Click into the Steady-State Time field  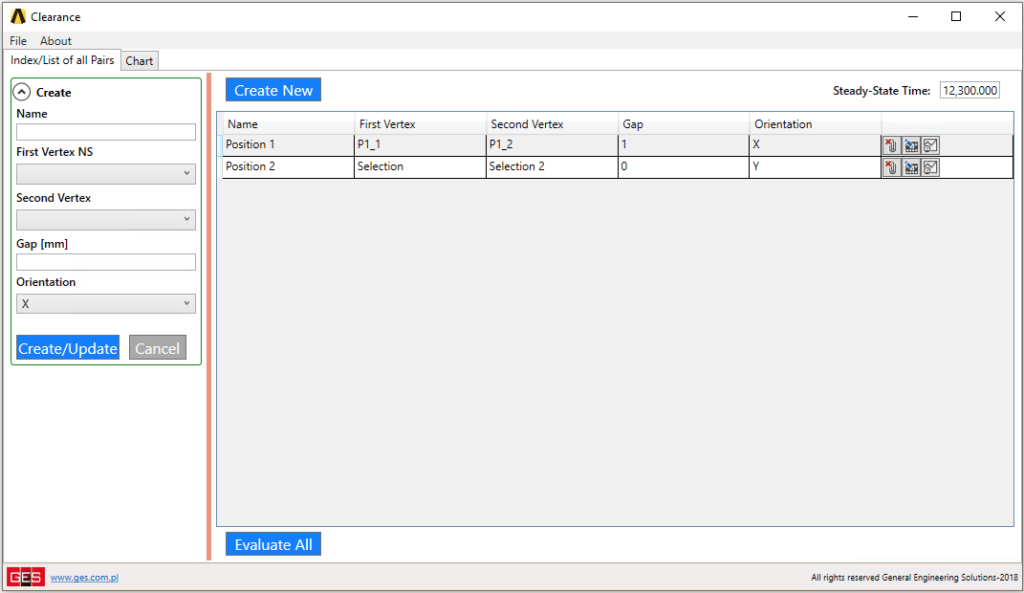[x=969, y=91]
